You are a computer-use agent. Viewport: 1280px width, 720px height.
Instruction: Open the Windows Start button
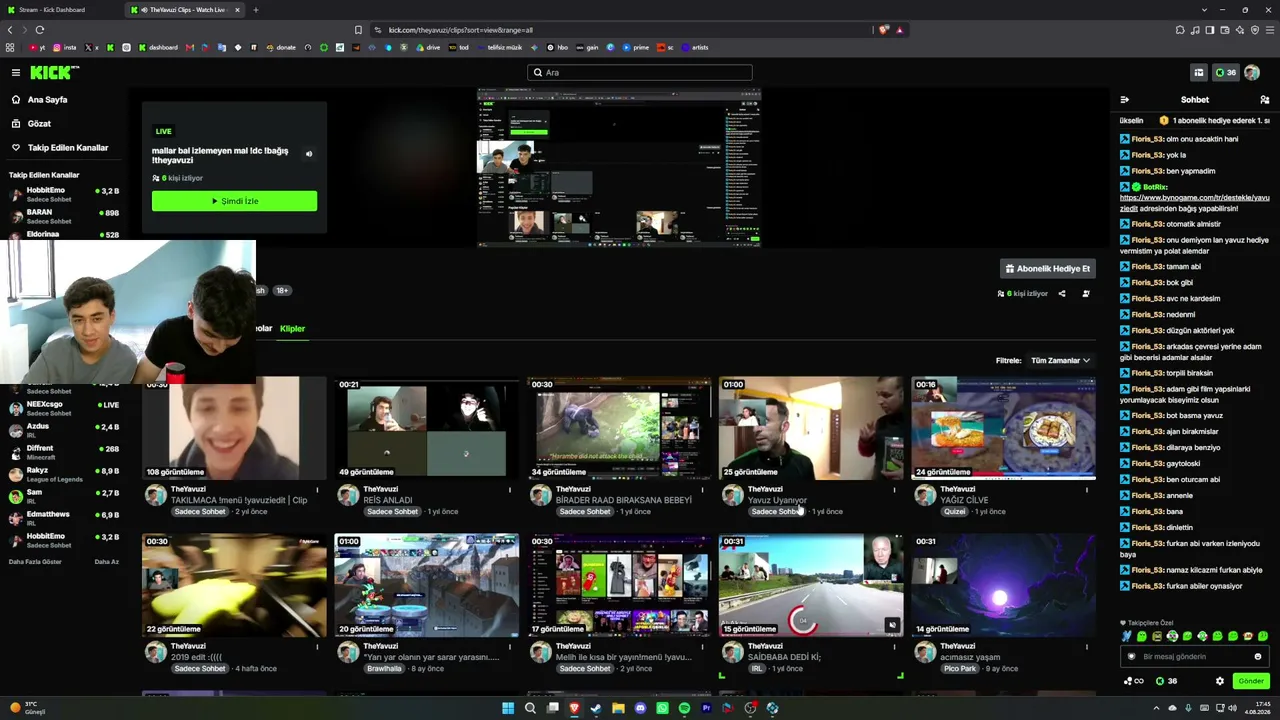click(x=508, y=708)
